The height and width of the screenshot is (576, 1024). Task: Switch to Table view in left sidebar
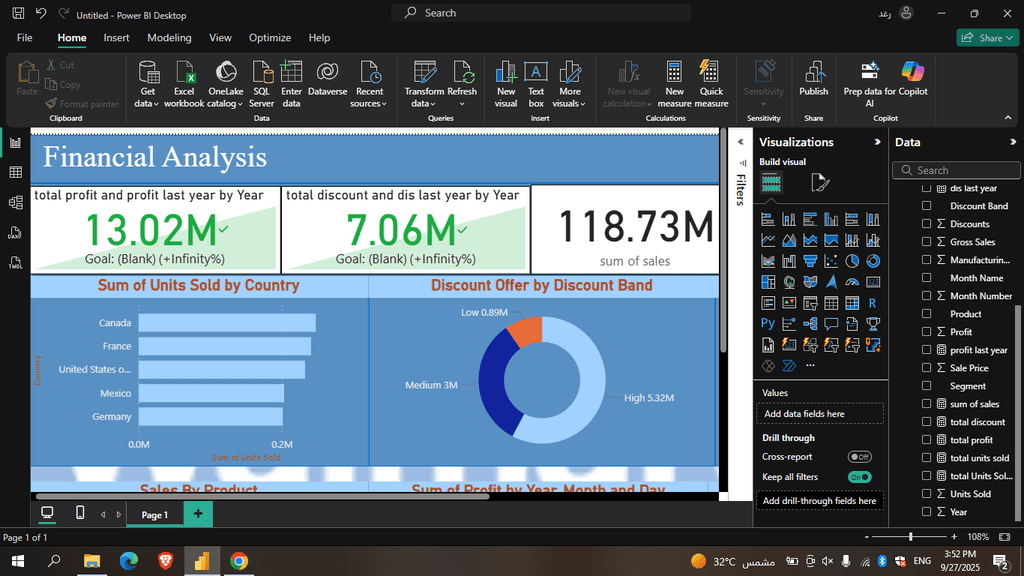point(15,173)
